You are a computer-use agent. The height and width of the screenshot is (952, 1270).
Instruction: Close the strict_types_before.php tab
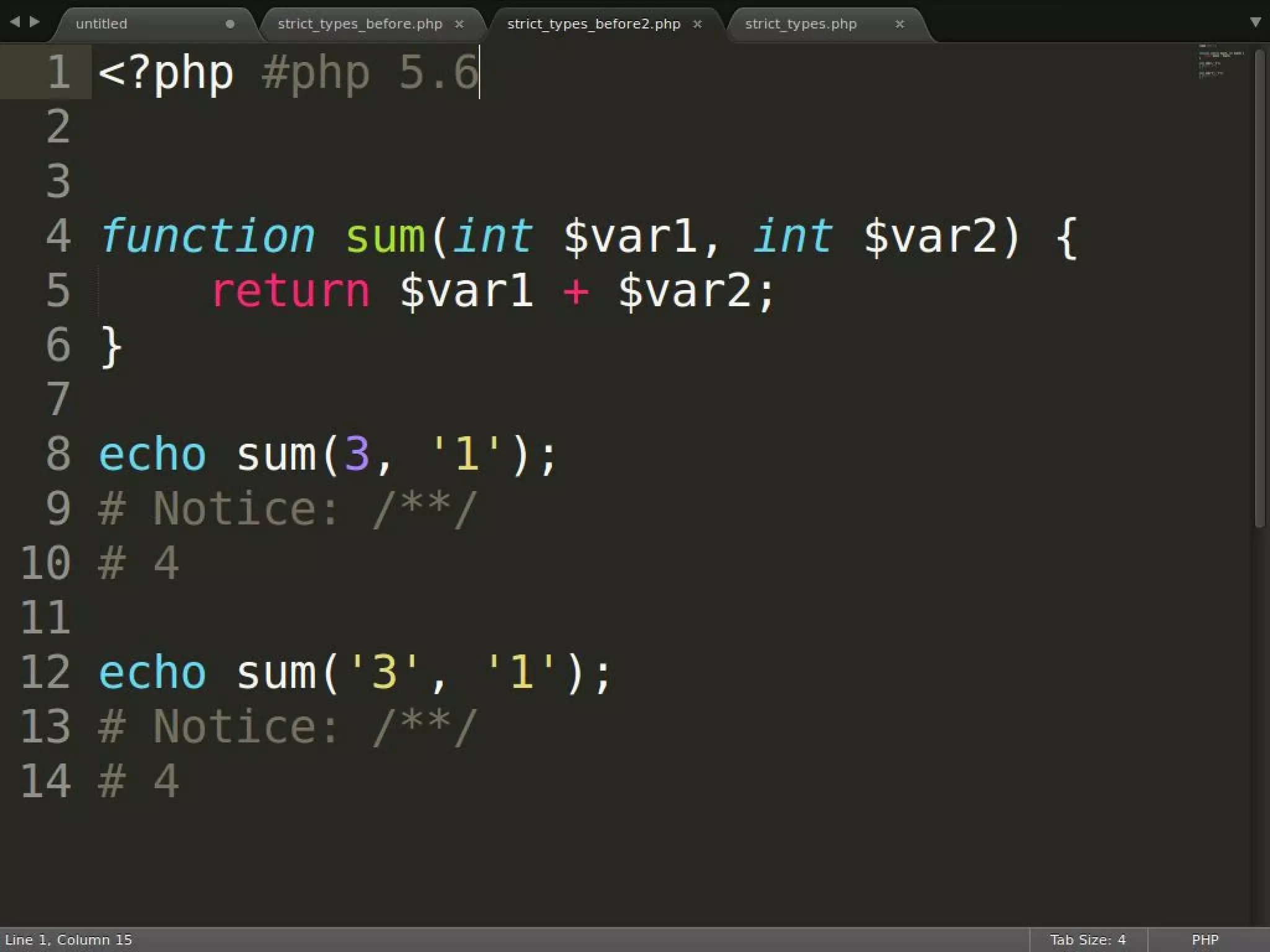(460, 24)
